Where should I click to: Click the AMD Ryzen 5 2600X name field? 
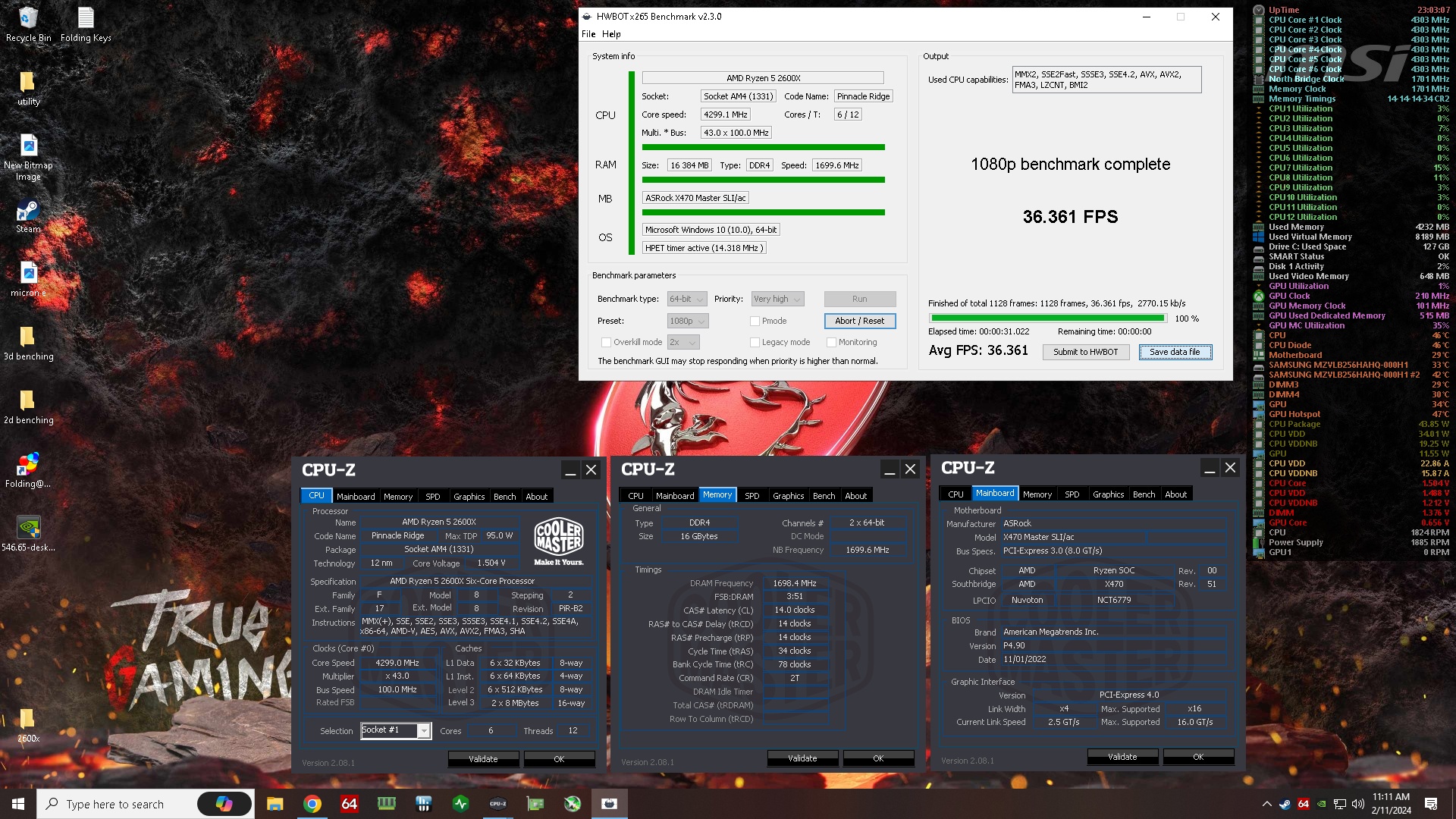(x=763, y=78)
